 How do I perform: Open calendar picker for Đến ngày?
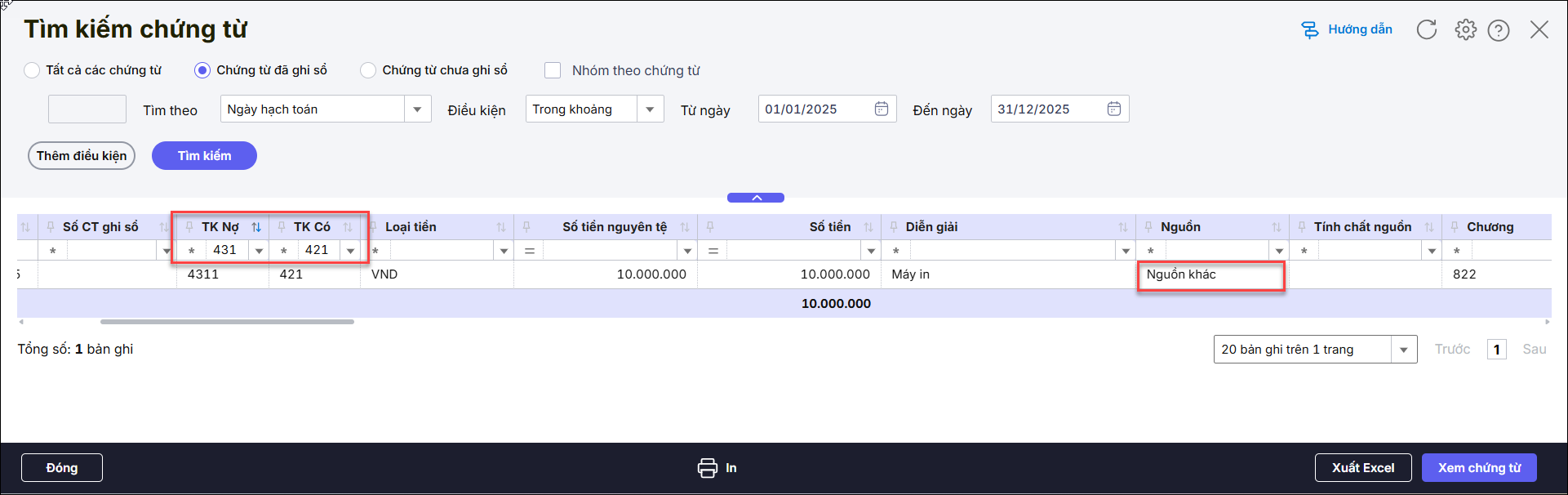[1114, 109]
